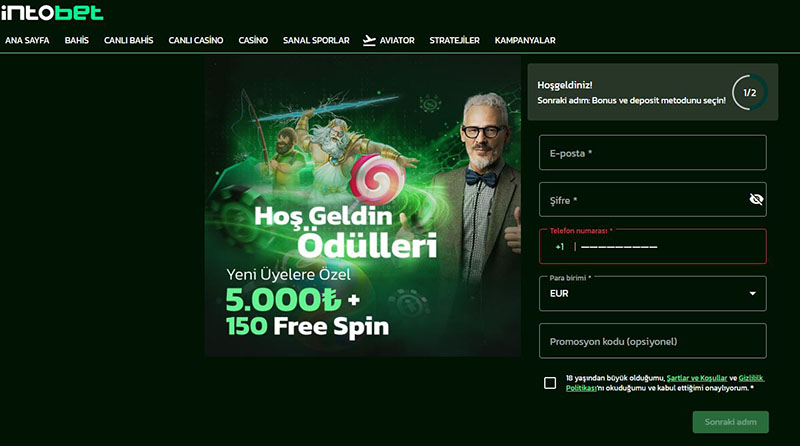
Task: Open the CANLI CASİNO menu item
Action: [196, 40]
